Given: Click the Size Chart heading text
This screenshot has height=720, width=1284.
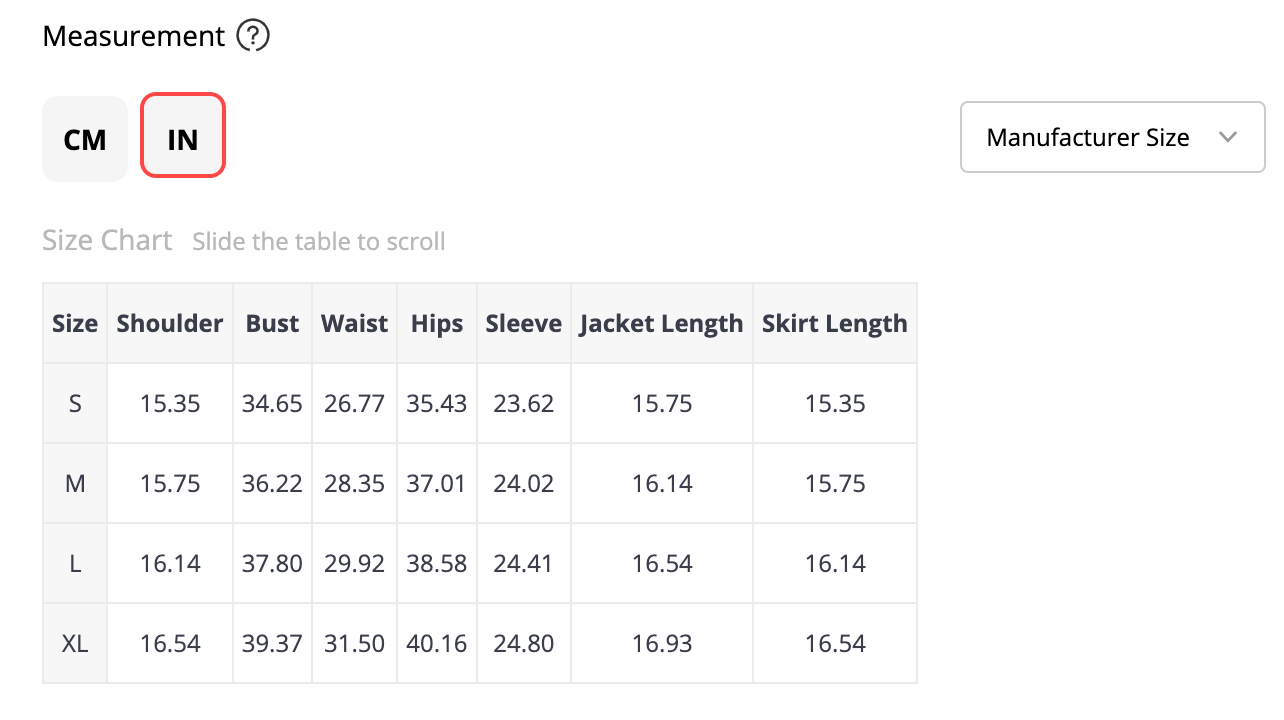Looking at the screenshot, I should 107,241.
